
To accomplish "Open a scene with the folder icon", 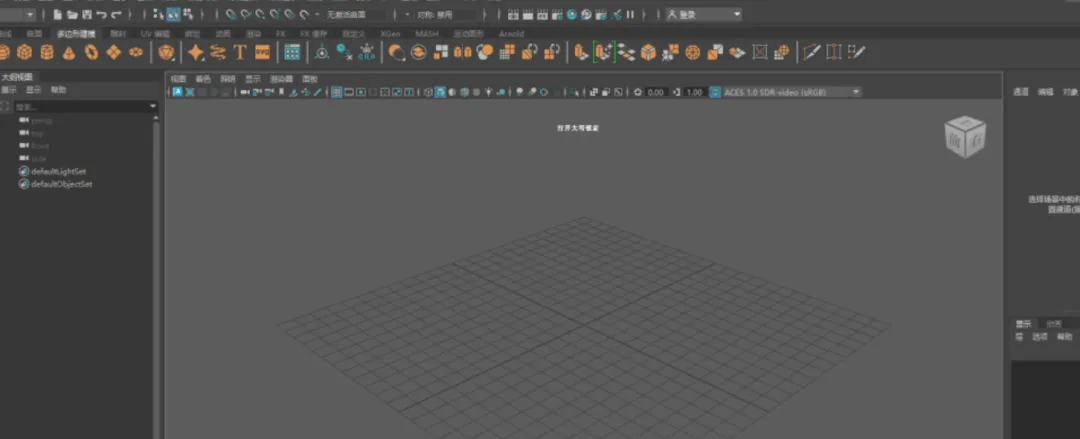I will (x=72, y=14).
